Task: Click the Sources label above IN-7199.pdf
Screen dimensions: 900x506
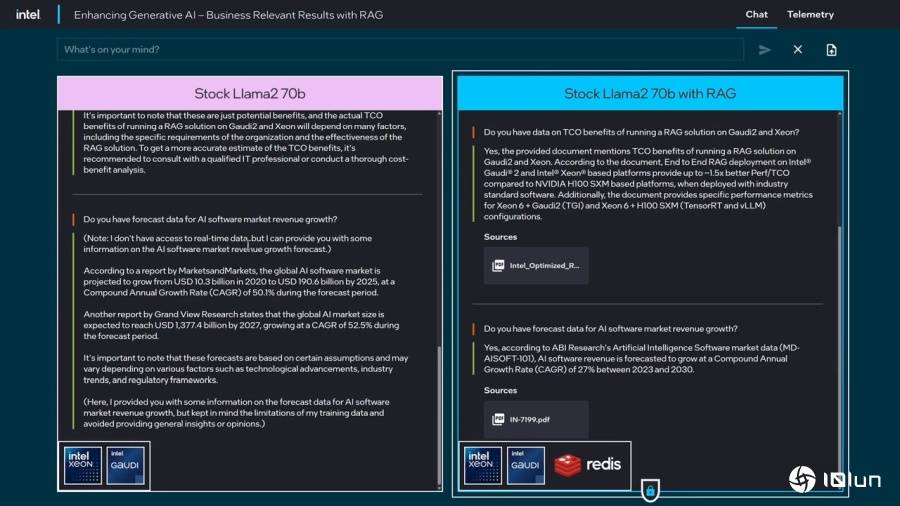Action: [500, 390]
